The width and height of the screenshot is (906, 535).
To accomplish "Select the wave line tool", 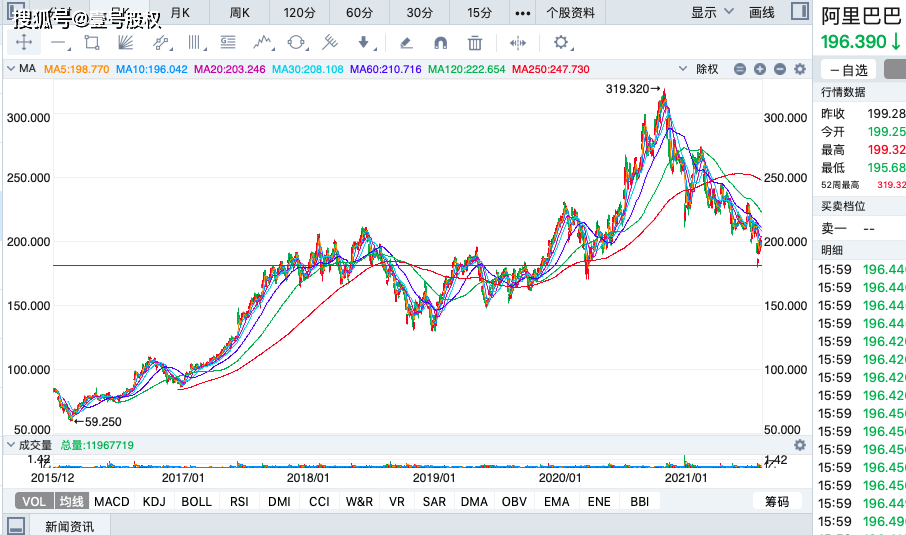I will click(263, 42).
